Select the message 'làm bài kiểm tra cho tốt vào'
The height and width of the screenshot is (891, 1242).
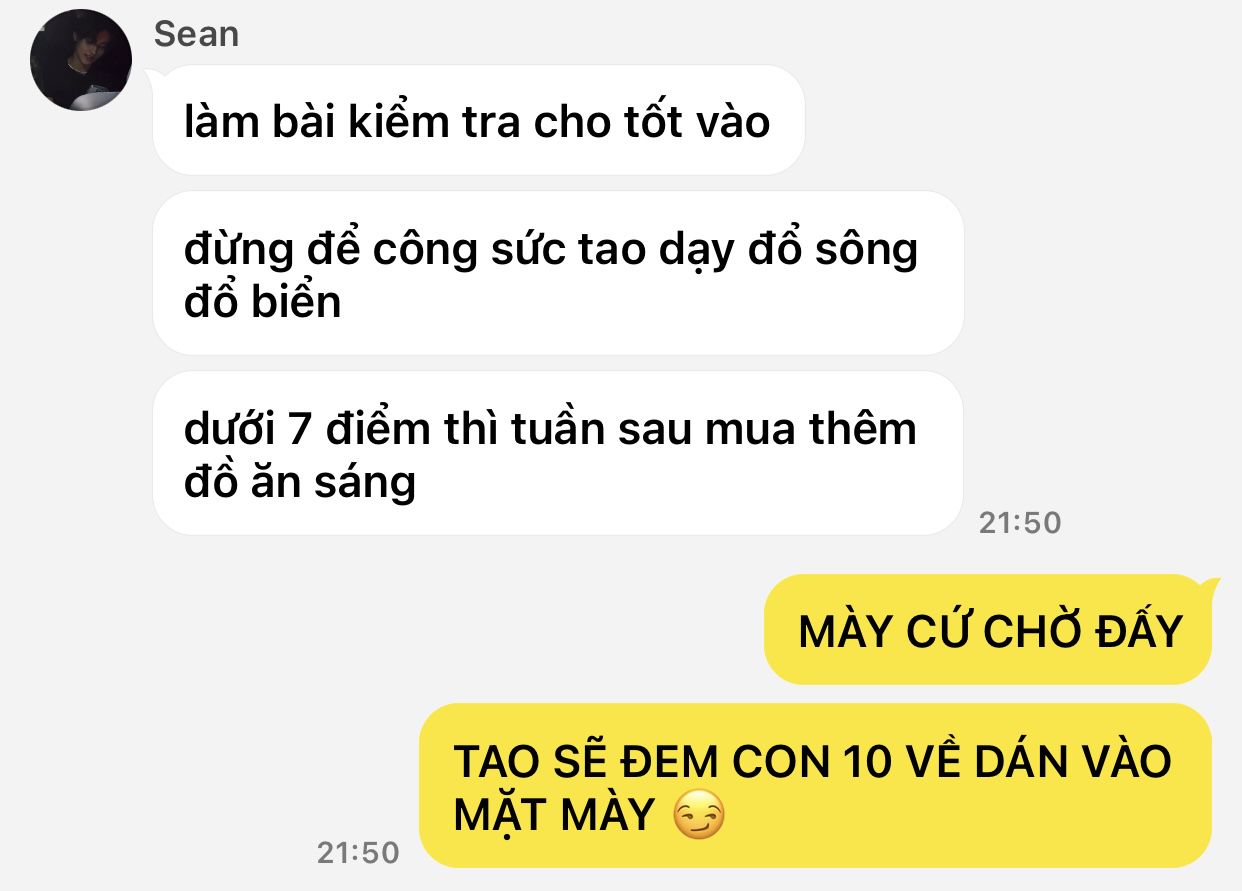(478, 120)
